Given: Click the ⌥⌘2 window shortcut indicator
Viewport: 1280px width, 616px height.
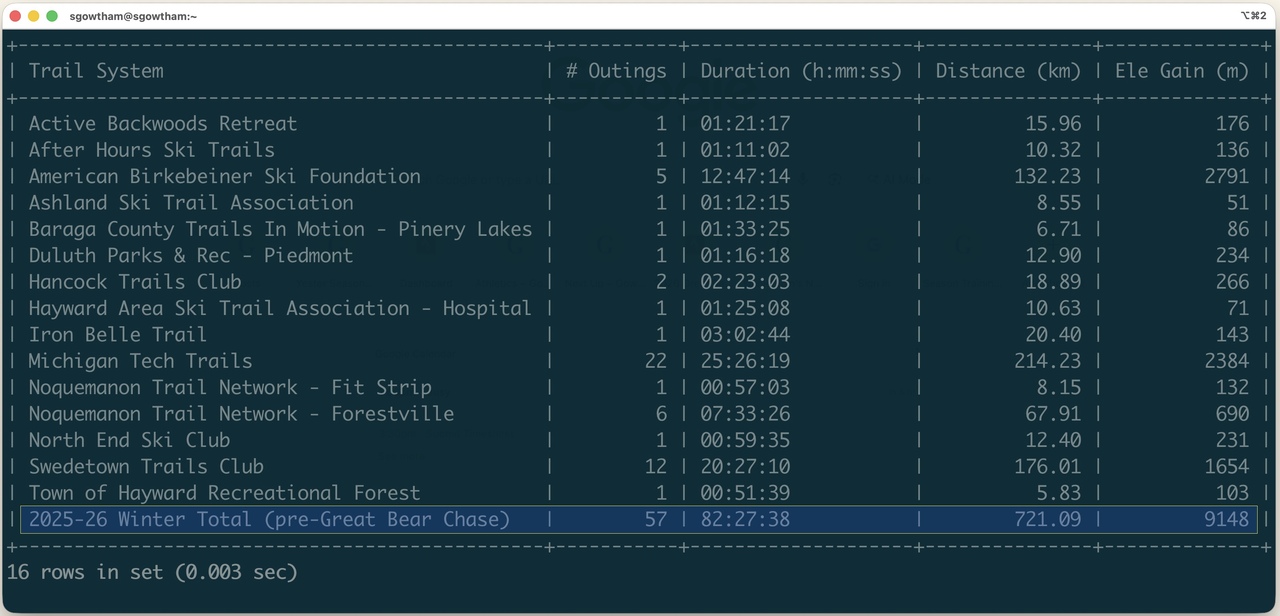Looking at the screenshot, I should coord(1254,16).
